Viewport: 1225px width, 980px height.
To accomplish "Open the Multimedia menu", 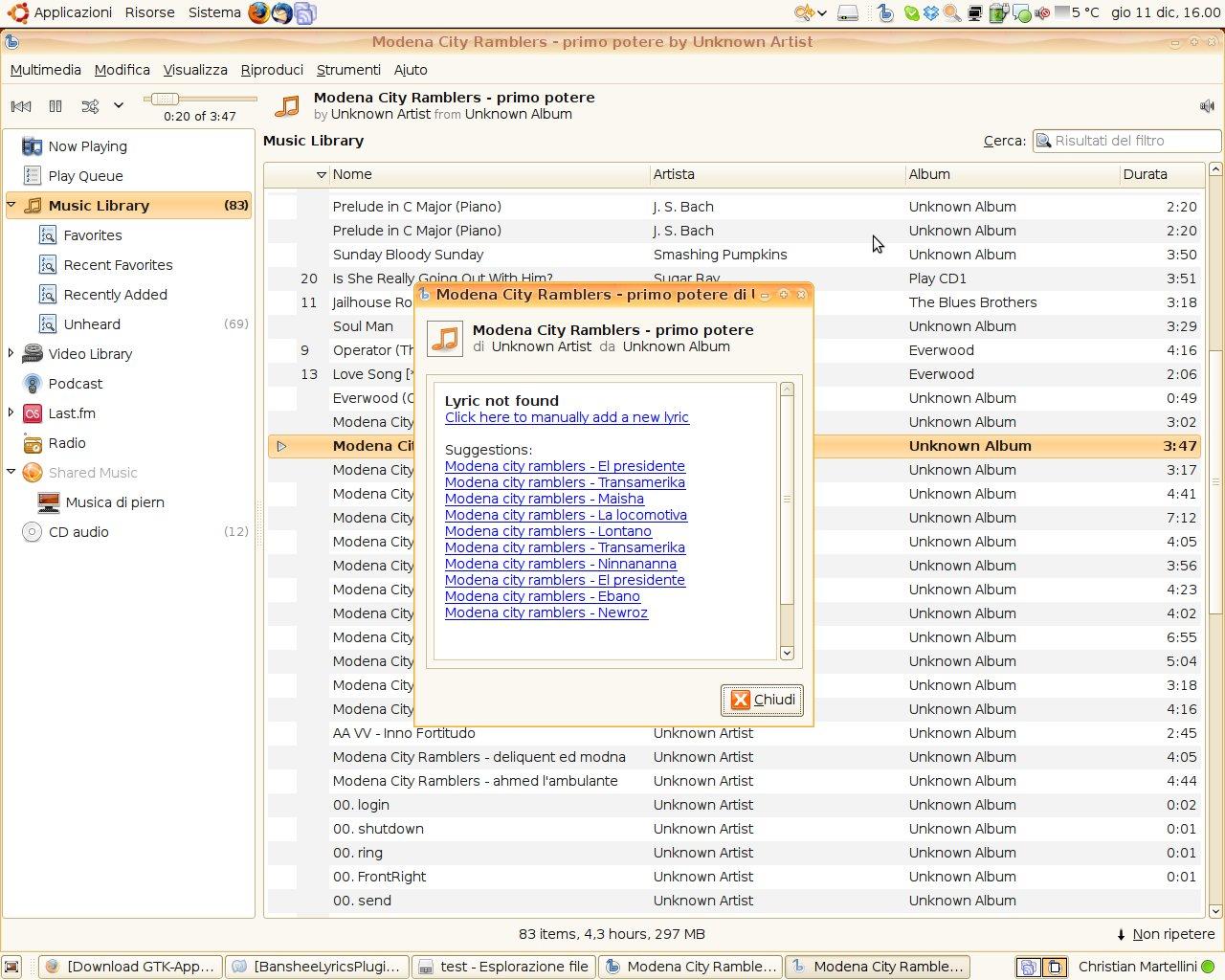I will click(x=45, y=70).
